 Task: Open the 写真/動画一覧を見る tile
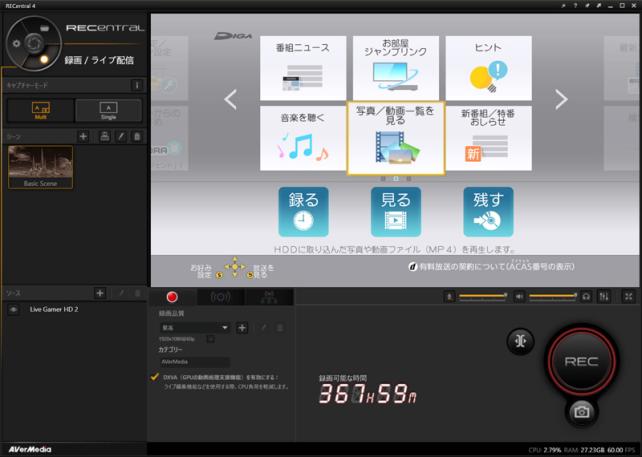click(x=396, y=138)
